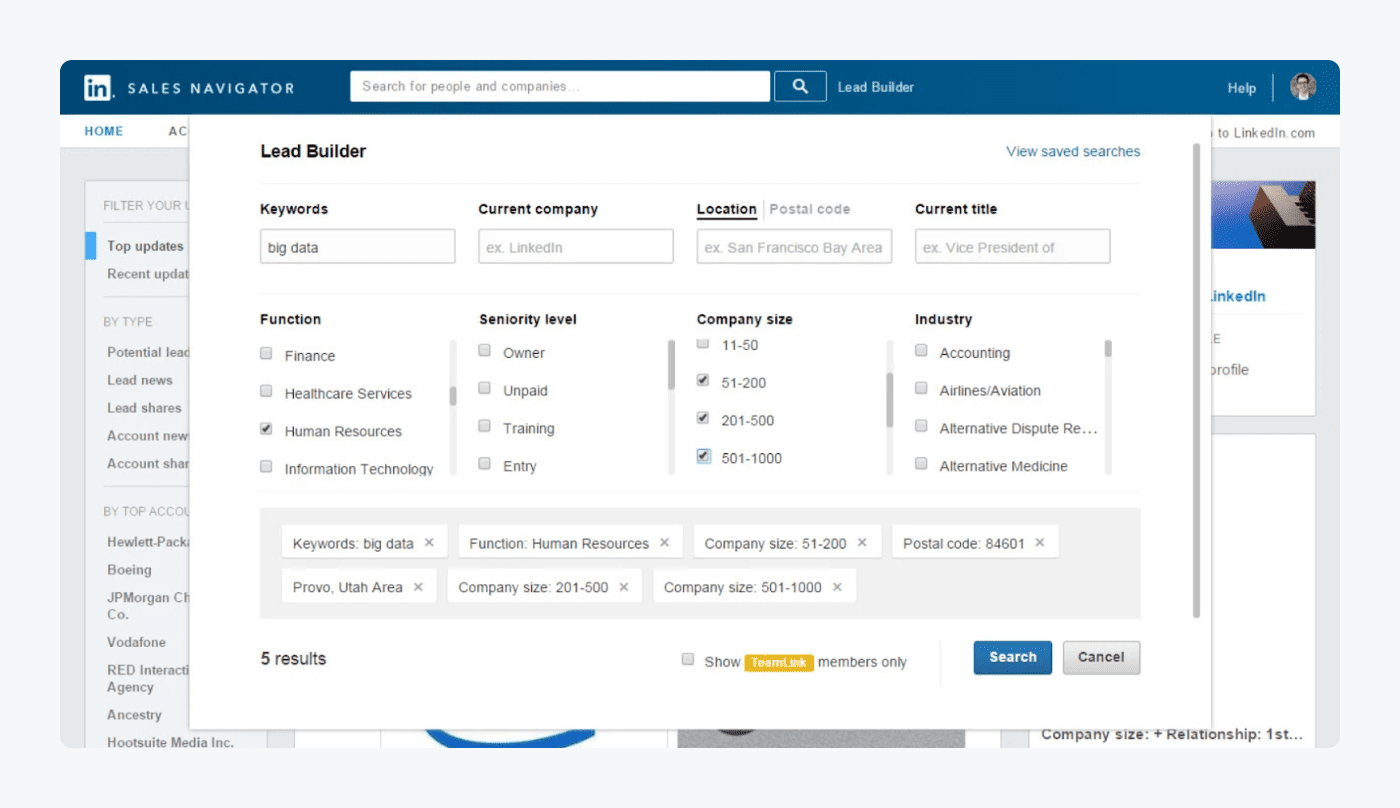Enable Show TeamLink members only checkbox

[x=688, y=659]
